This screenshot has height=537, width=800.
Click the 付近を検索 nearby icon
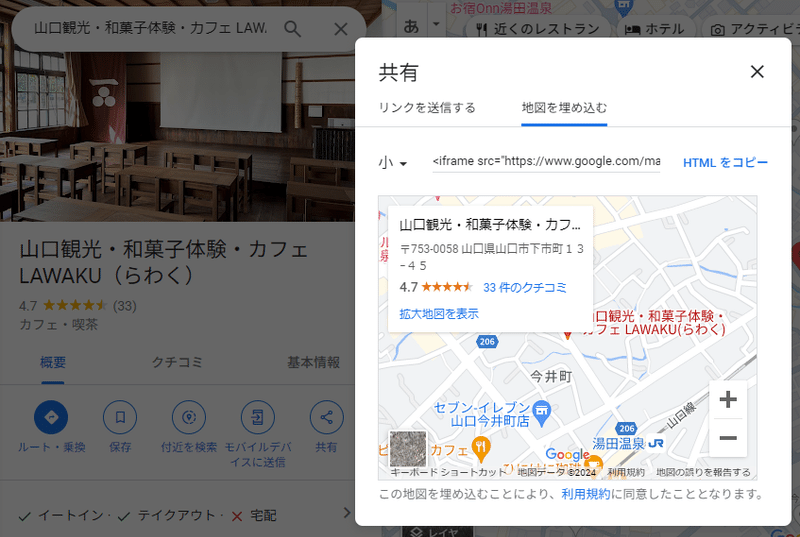click(x=189, y=417)
